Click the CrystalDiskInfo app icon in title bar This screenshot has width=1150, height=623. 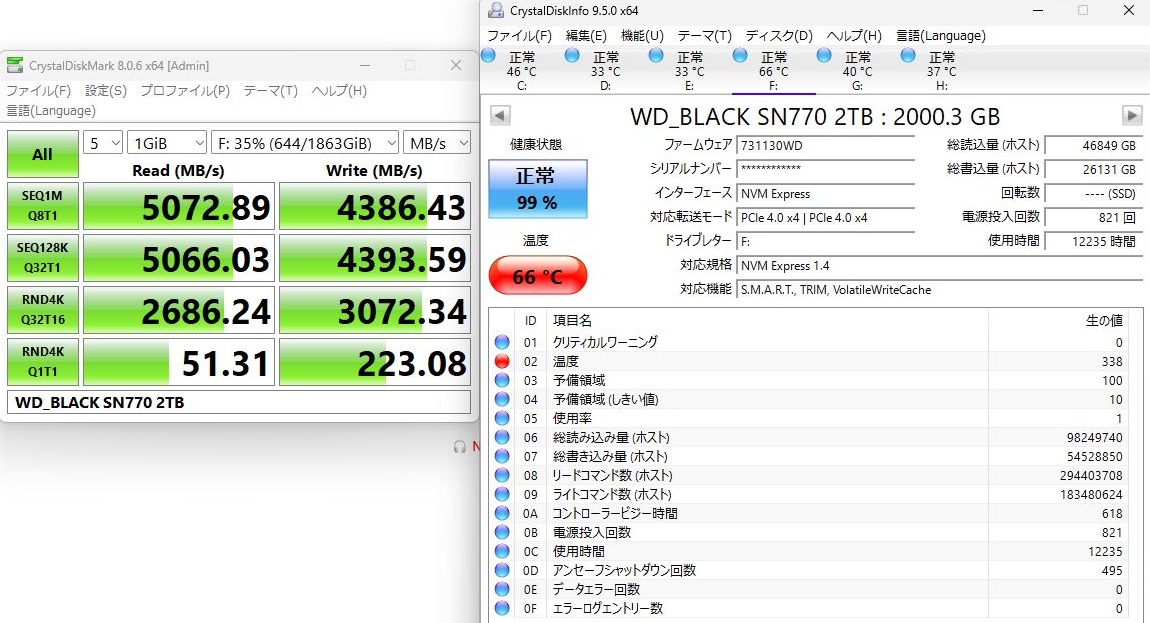[496, 10]
